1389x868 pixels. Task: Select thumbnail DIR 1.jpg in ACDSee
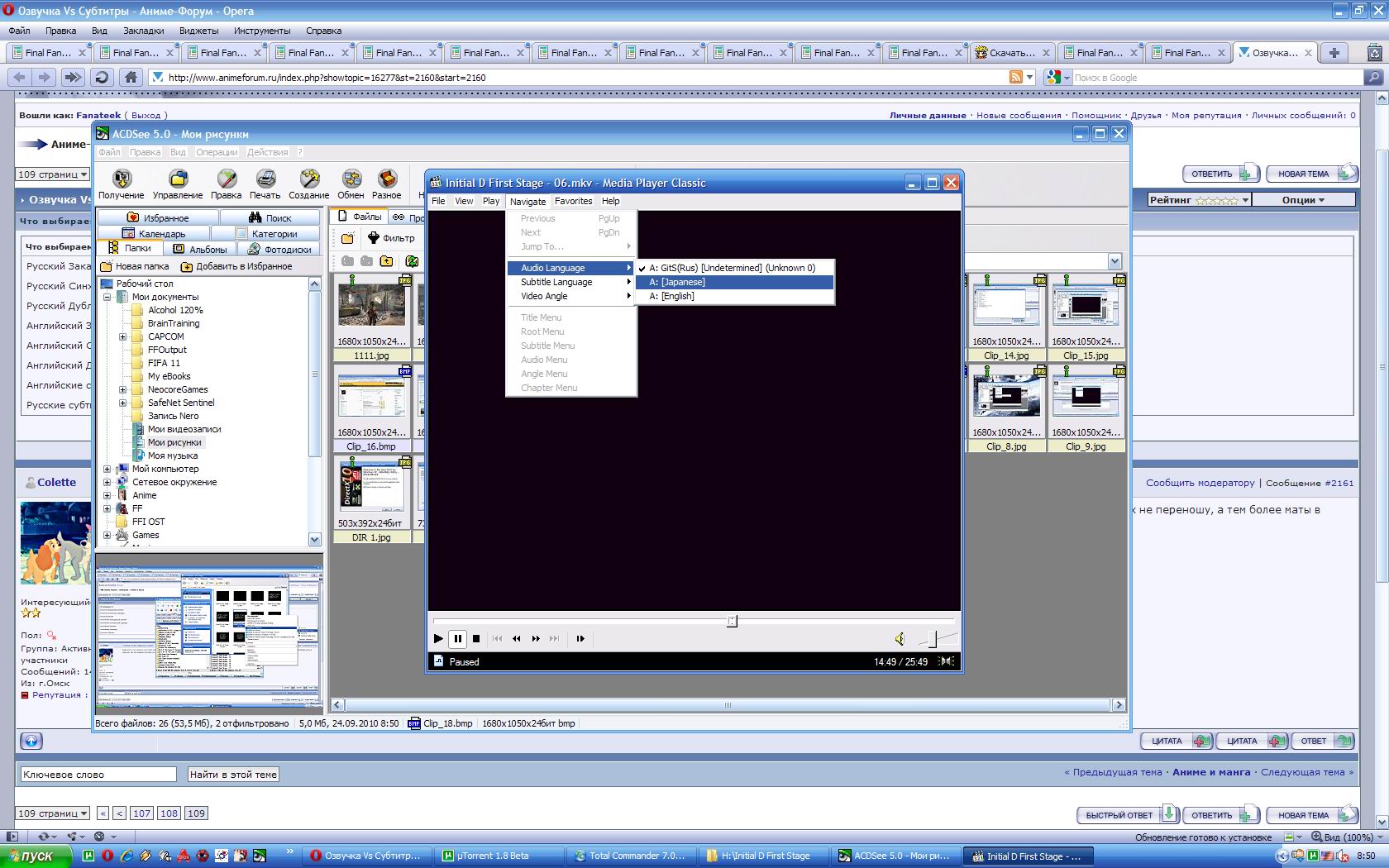pos(371,500)
